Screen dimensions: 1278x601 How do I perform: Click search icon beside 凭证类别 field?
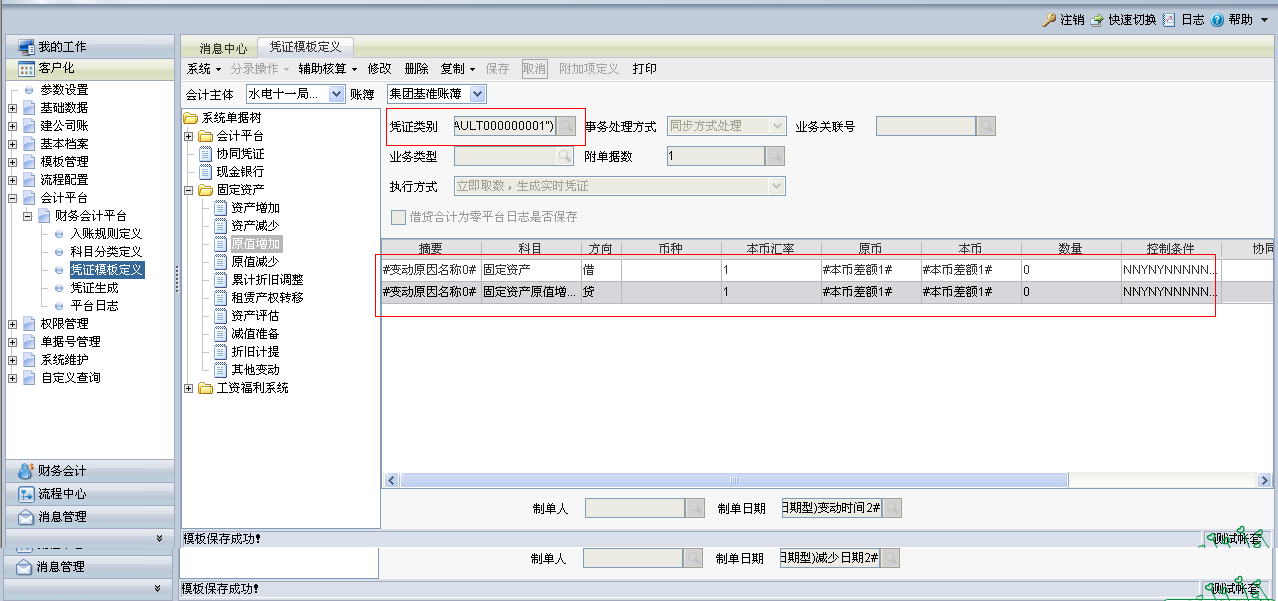coord(566,126)
